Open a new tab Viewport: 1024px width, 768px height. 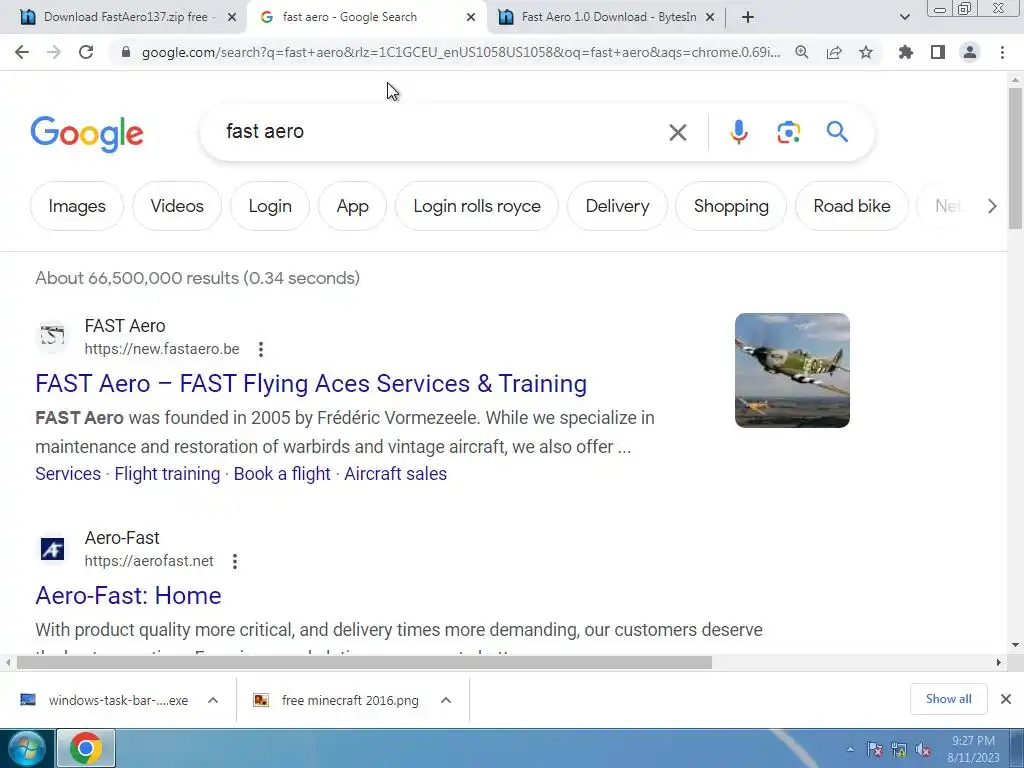(748, 17)
